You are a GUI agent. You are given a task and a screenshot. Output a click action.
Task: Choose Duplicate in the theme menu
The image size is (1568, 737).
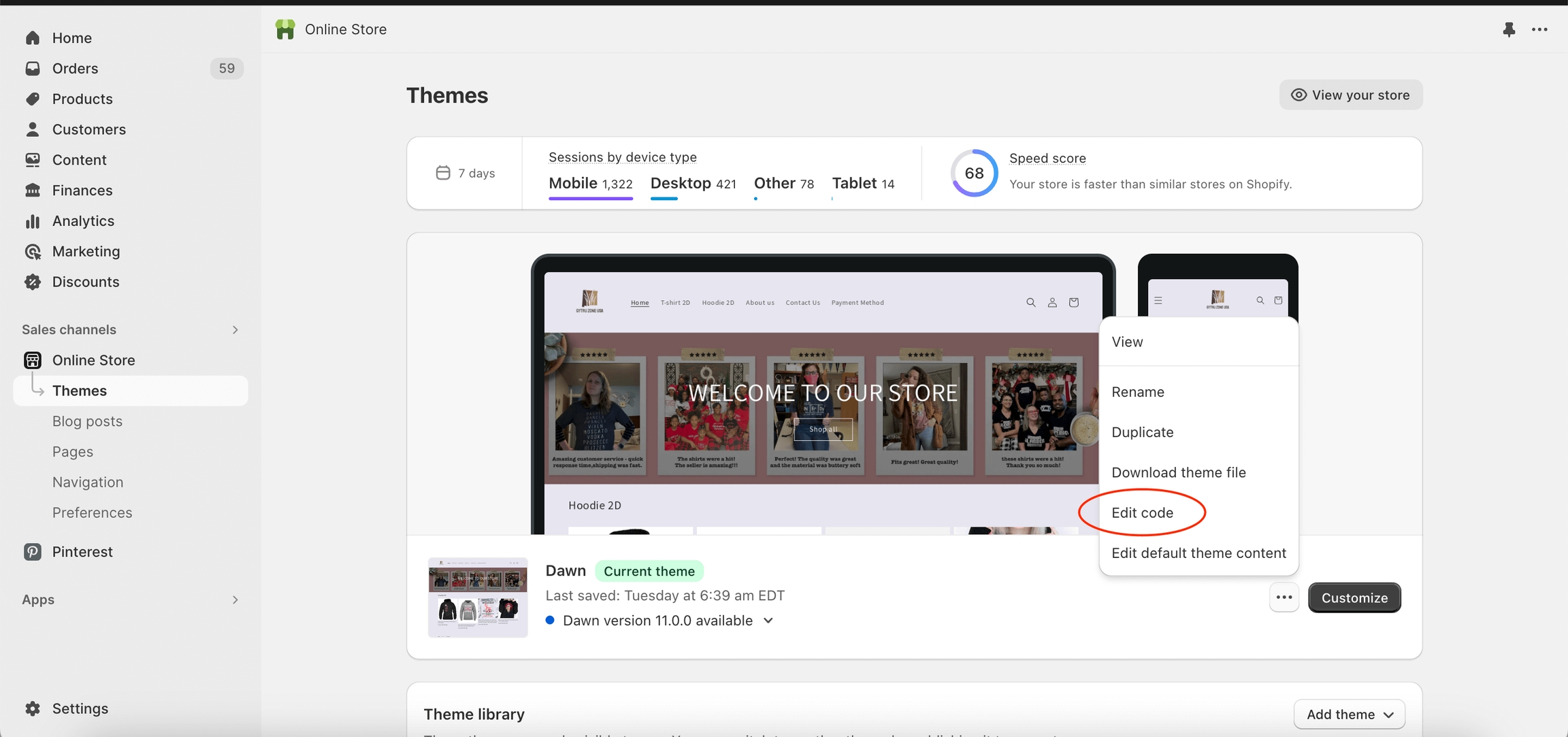[x=1142, y=432]
